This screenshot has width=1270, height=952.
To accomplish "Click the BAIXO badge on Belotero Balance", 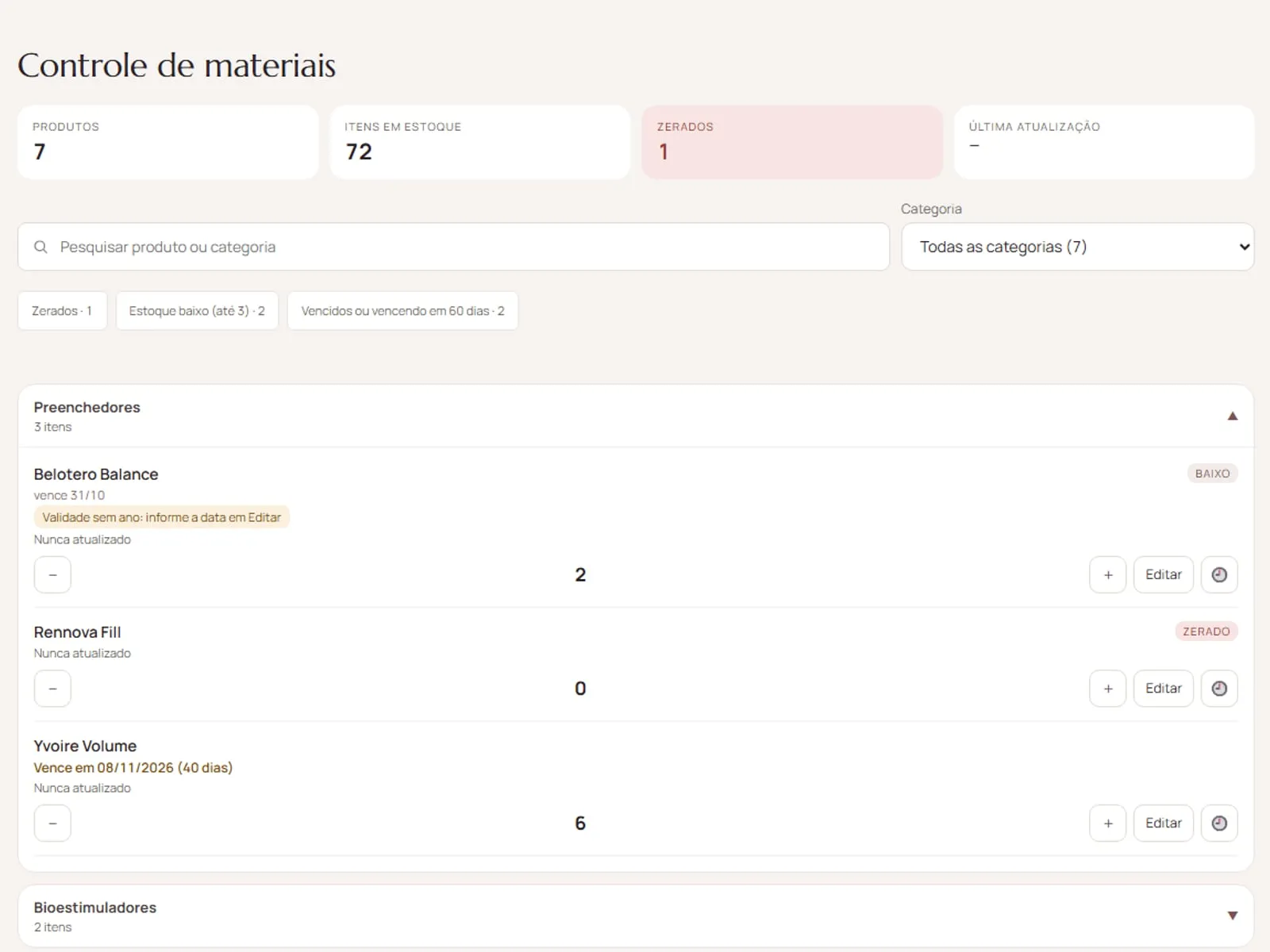I will click(1212, 474).
